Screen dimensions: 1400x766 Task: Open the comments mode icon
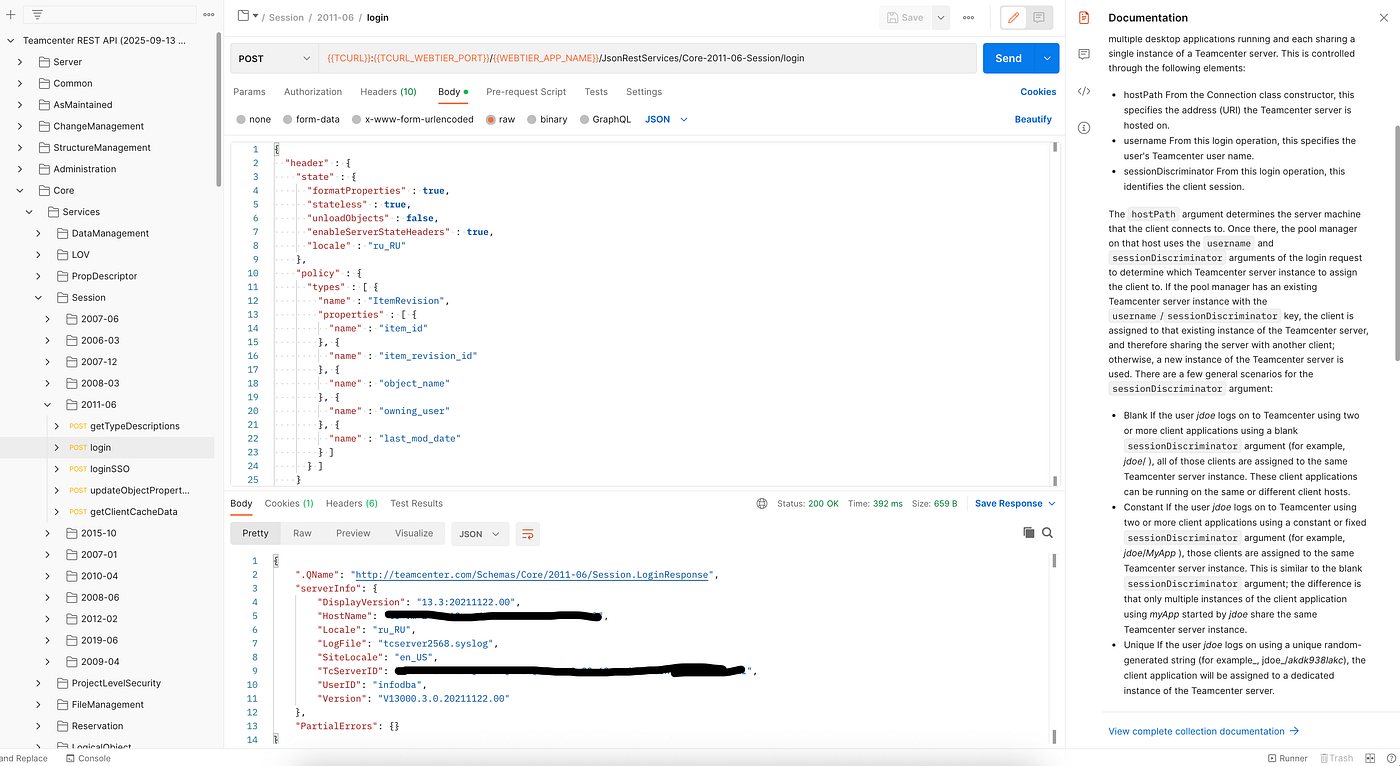tap(1040, 17)
